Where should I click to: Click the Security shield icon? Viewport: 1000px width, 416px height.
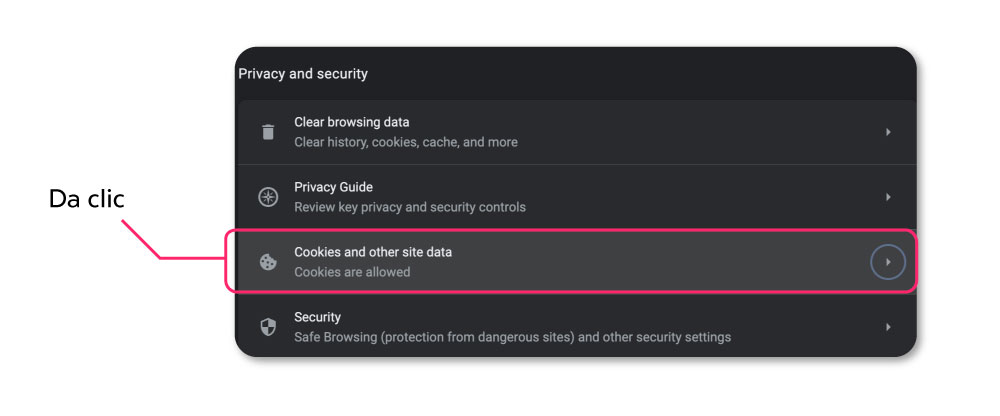pos(268,327)
